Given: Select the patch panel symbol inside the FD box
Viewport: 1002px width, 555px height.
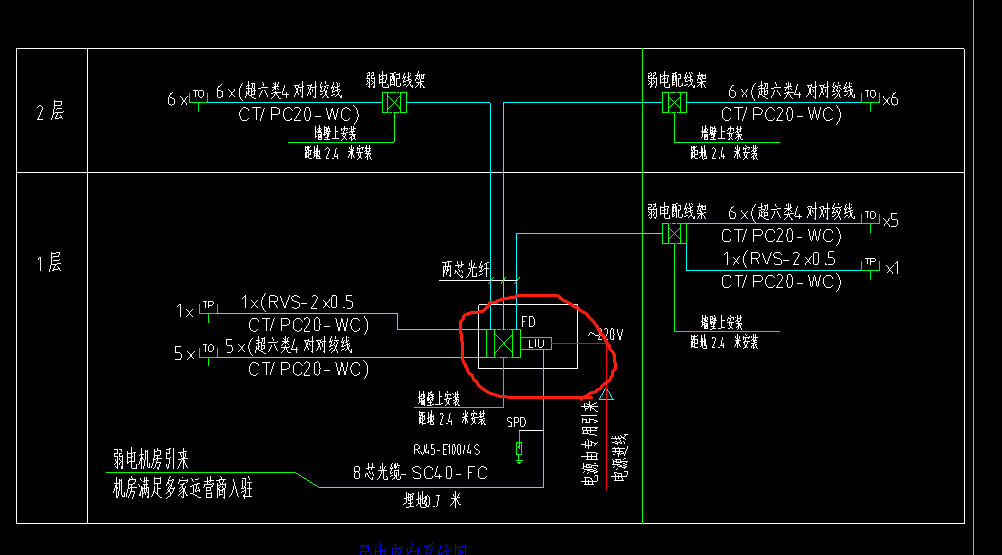Looking at the screenshot, I should pos(503,344).
